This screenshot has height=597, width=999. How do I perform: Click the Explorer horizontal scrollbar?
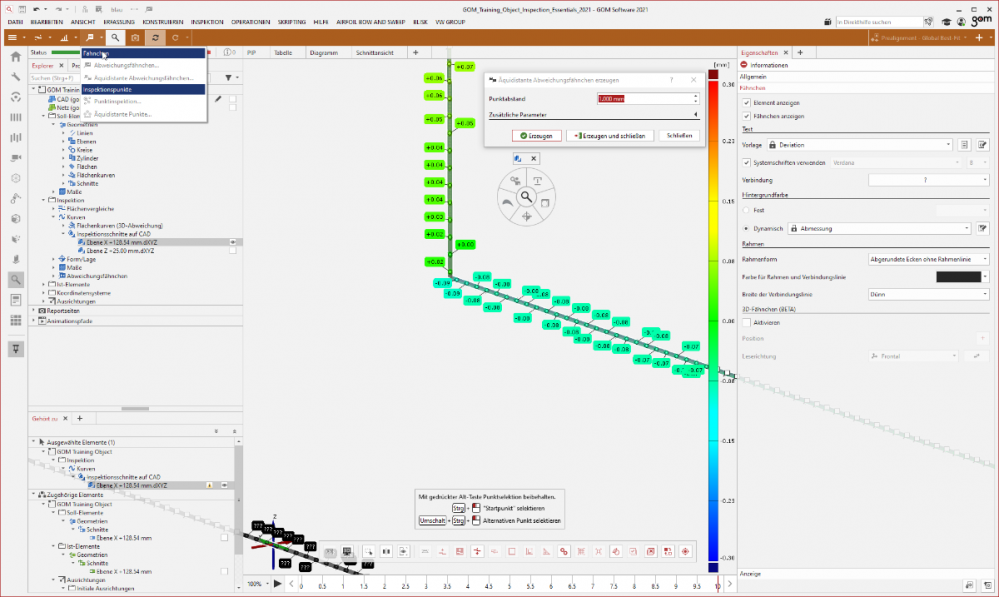tap(135, 409)
